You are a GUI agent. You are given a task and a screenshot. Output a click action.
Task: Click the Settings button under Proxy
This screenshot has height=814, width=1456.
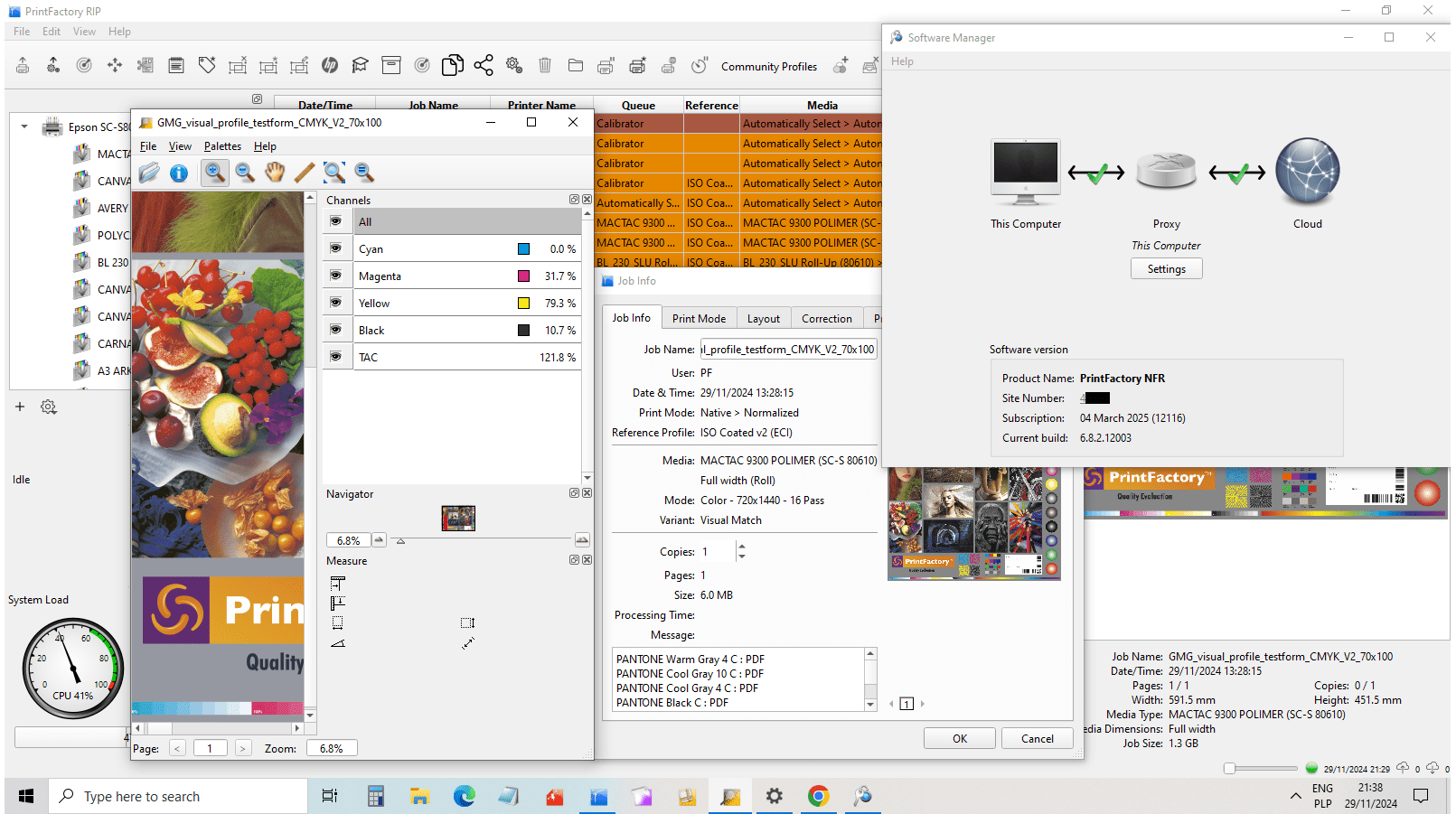(x=1166, y=269)
